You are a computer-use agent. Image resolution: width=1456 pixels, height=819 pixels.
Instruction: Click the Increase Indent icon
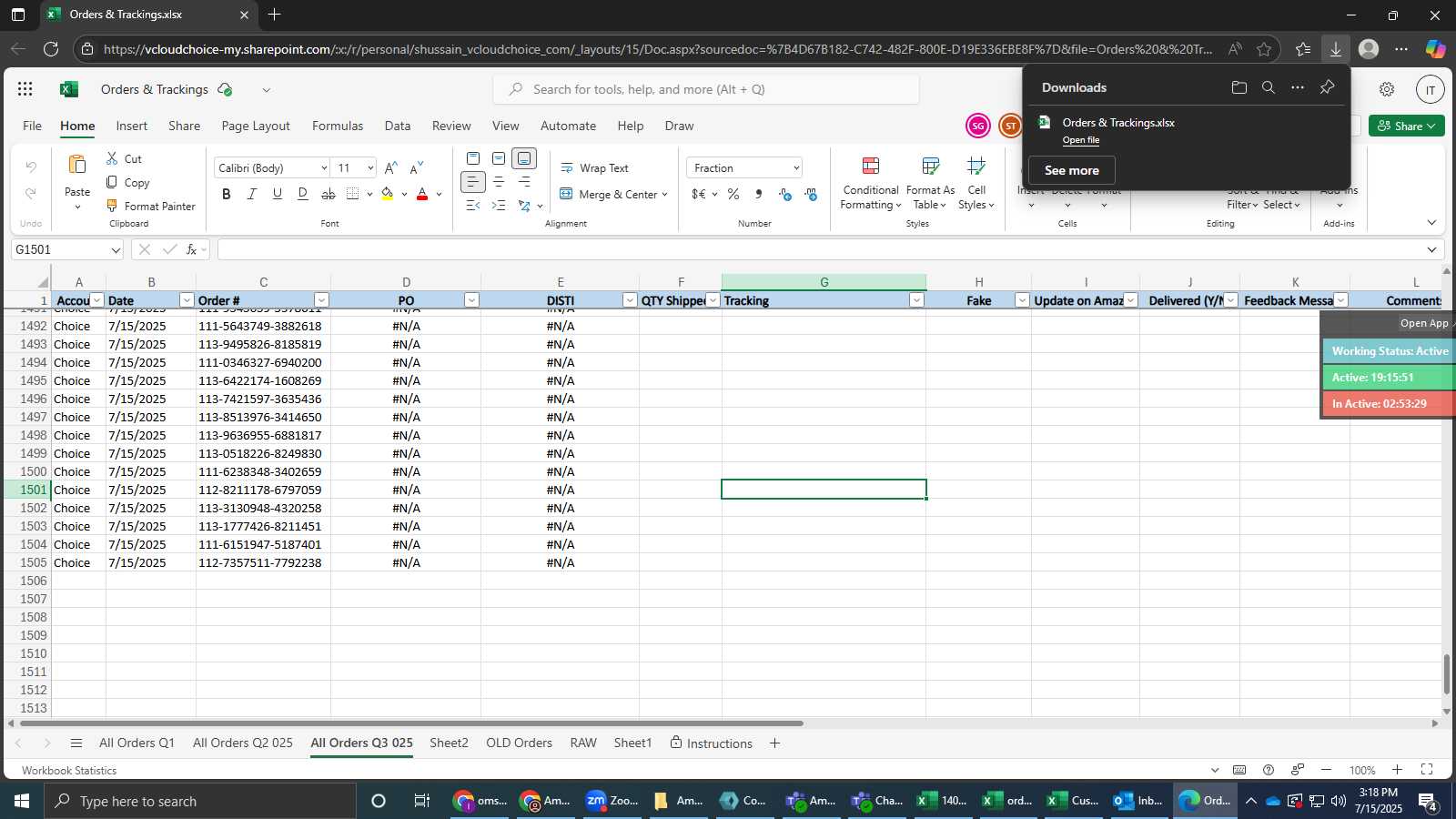point(499,206)
